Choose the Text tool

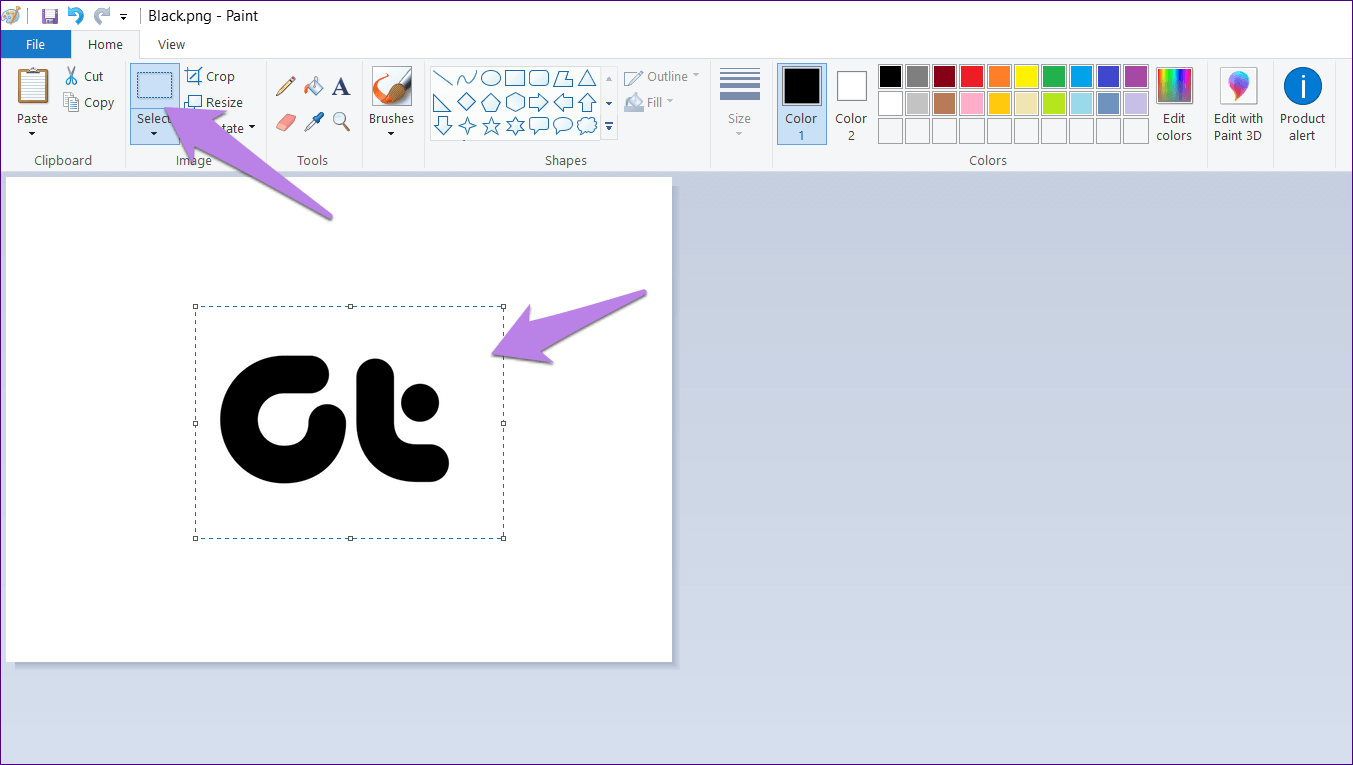point(341,87)
